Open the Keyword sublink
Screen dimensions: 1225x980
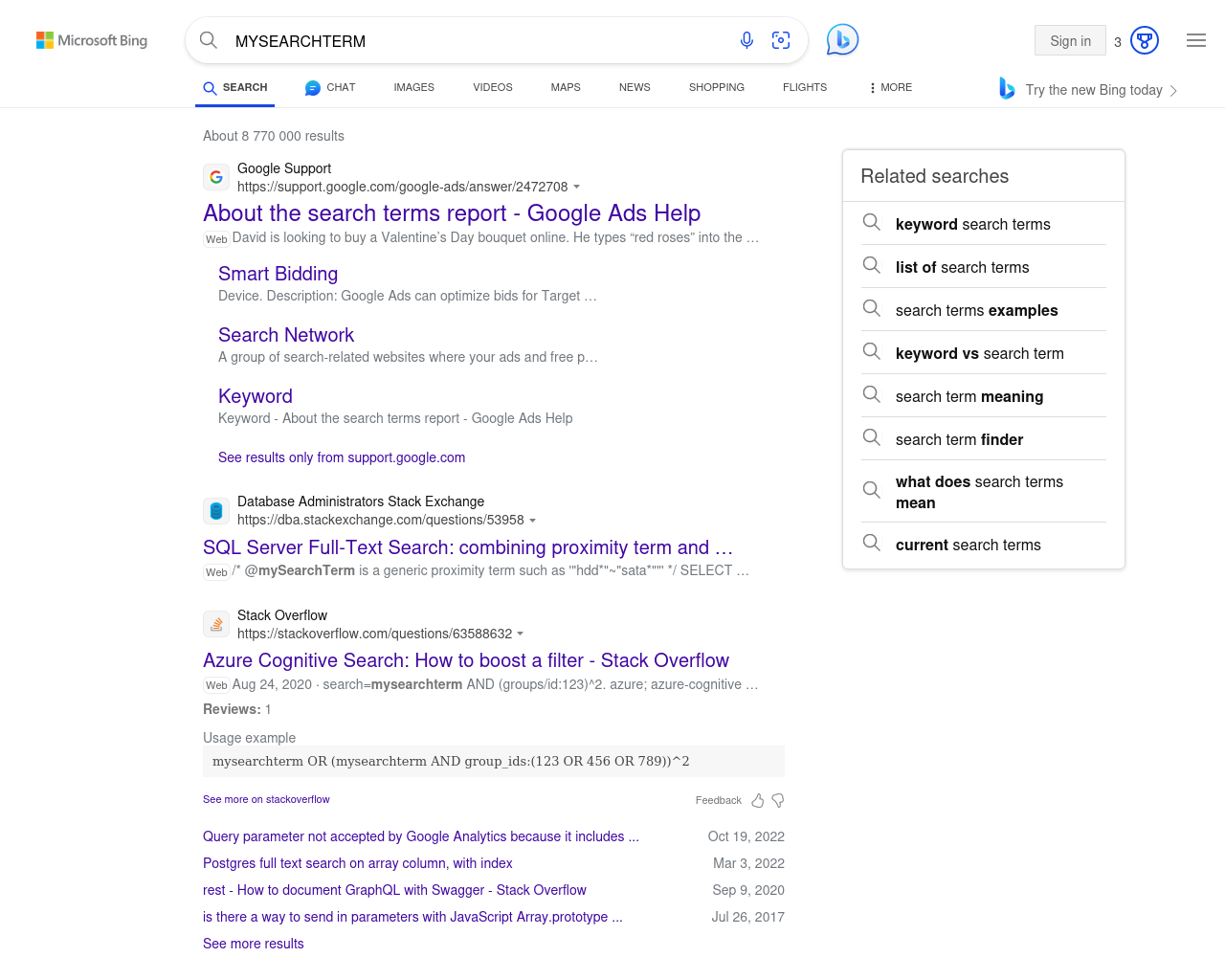click(256, 396)
